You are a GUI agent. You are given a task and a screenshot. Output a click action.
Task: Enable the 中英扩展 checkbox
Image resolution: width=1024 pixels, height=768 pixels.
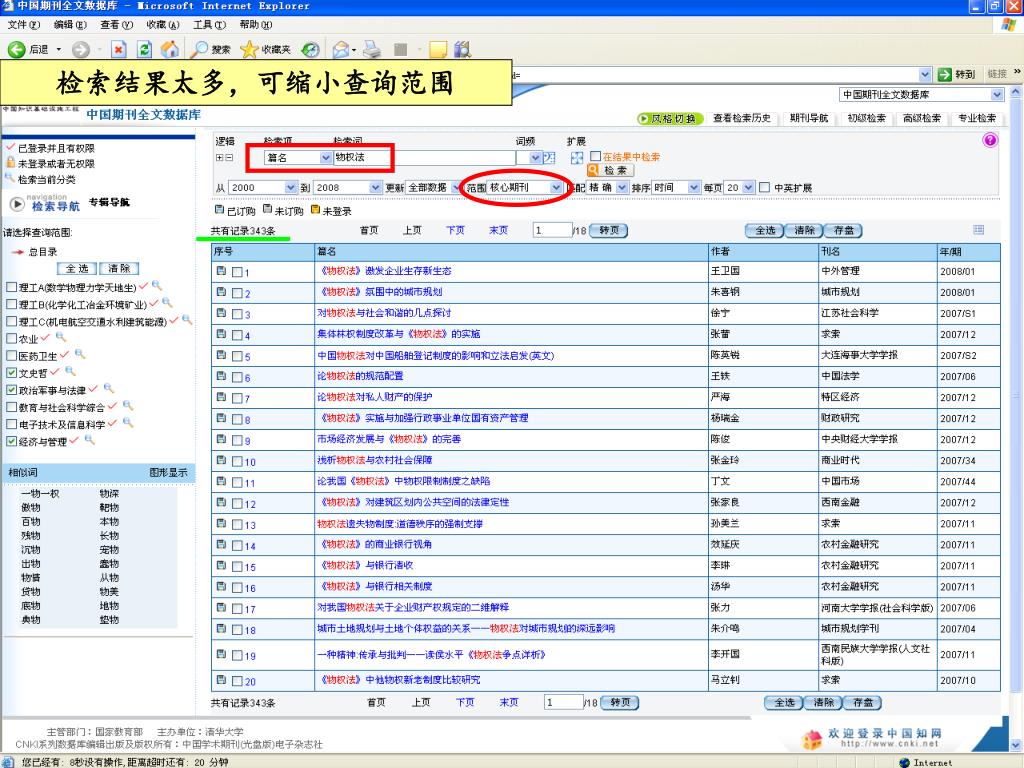pyautogui.click(x=765, y=187)
